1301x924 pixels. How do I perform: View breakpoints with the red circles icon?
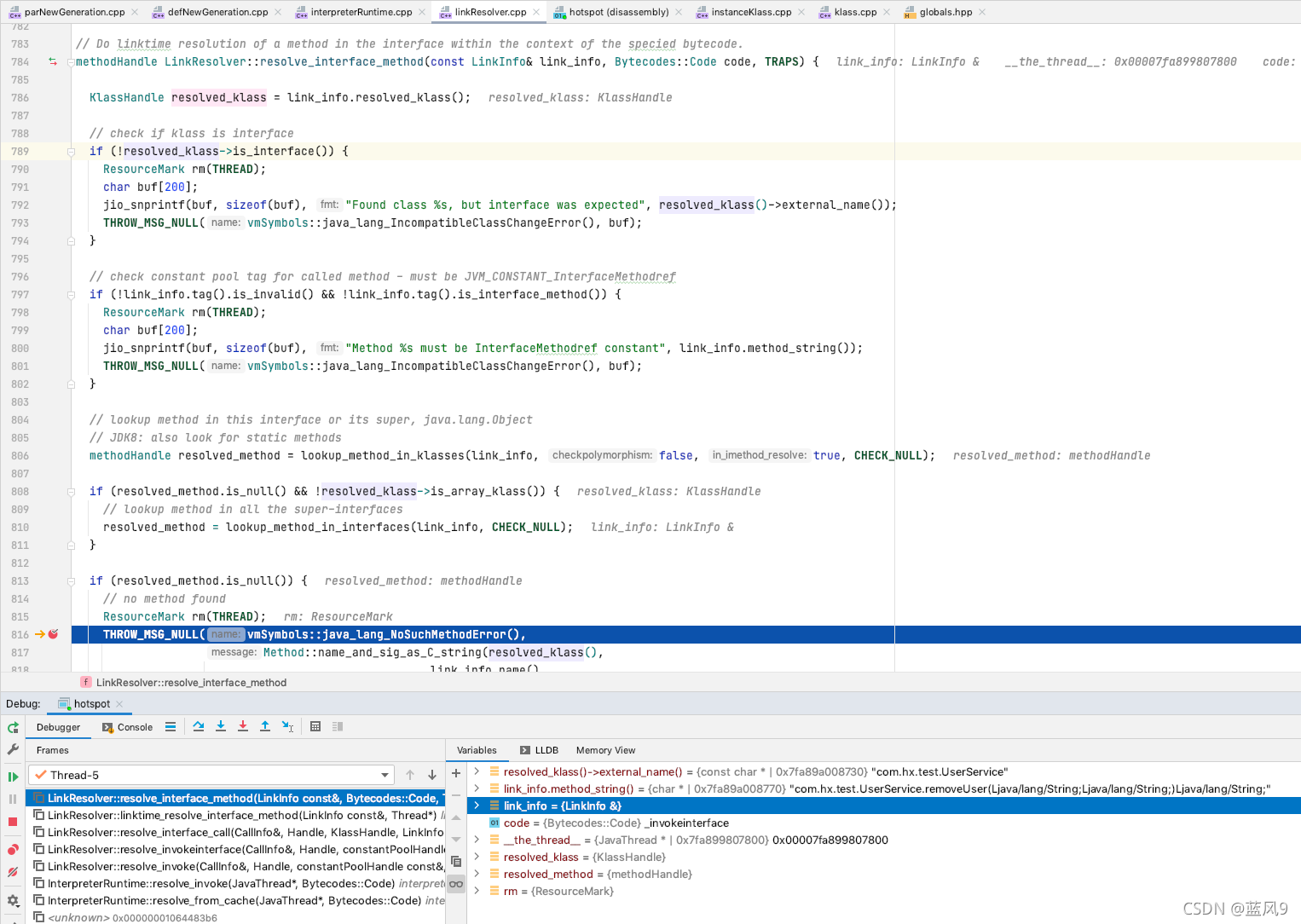coord(13,850)
